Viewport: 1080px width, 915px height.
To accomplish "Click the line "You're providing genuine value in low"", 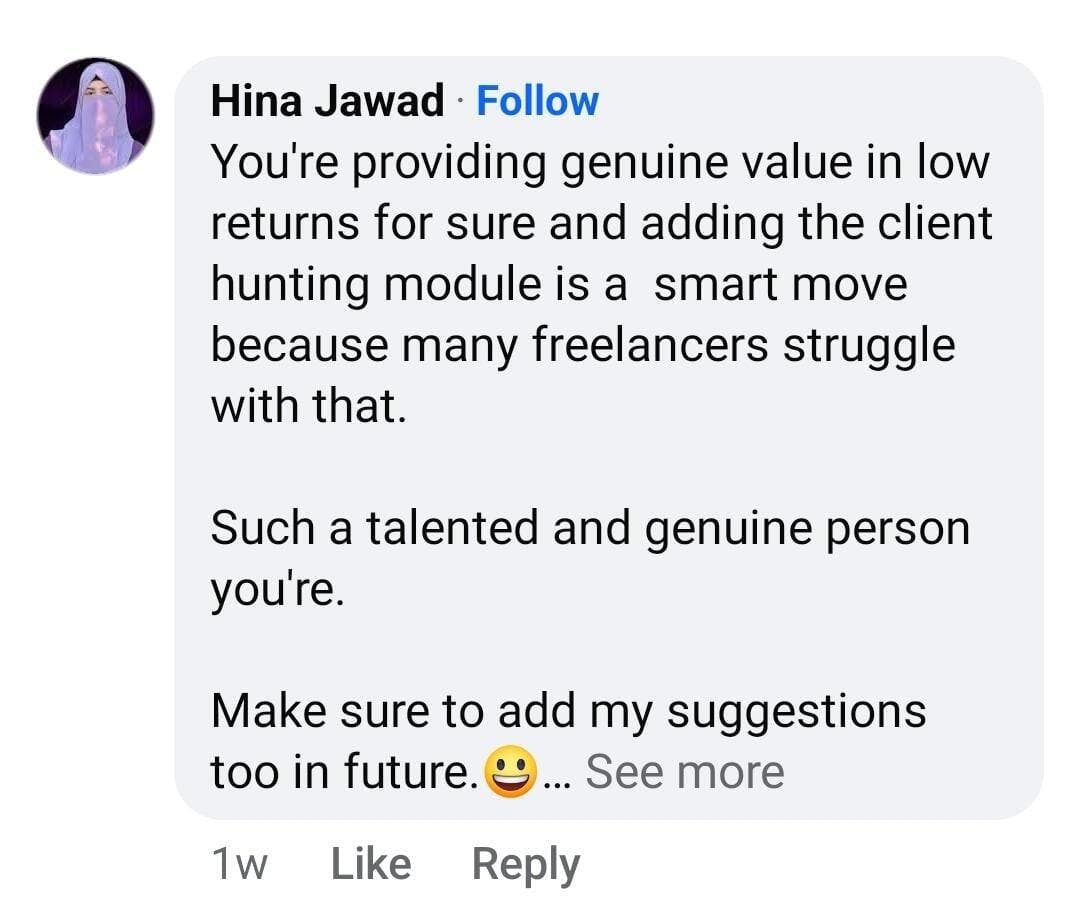I will click(x=599, y=163).
